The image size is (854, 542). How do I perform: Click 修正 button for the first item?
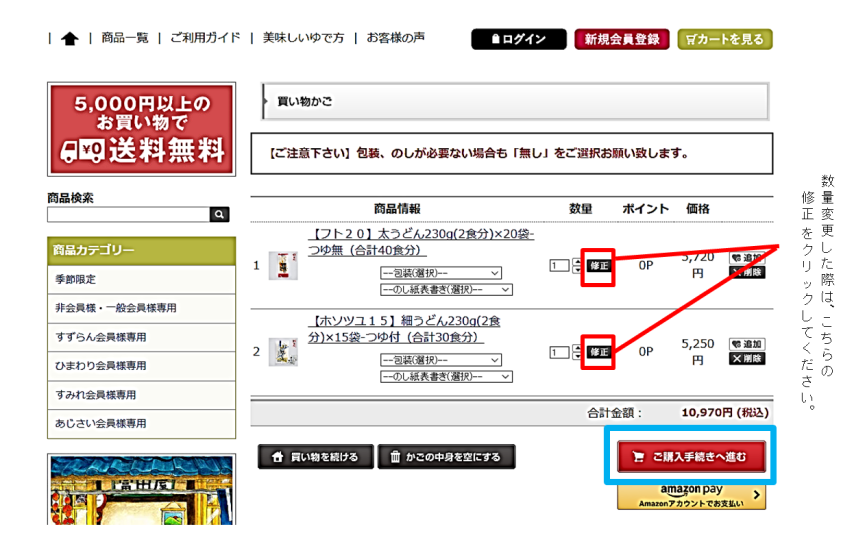point(598,266)
